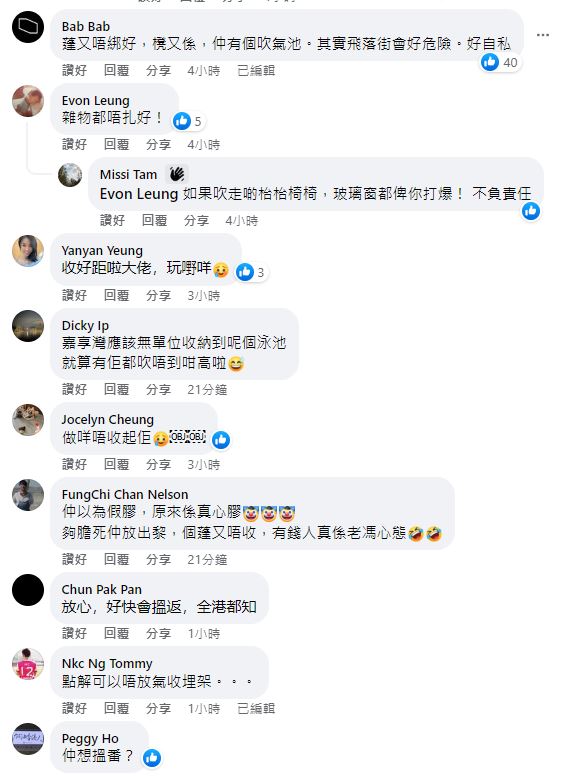Image resolution: width=562 pixels, height=776 pixels.
Task: View edit history 已編輯 on Nkc Ng Tommy's comment
Action: coord(256,709)
